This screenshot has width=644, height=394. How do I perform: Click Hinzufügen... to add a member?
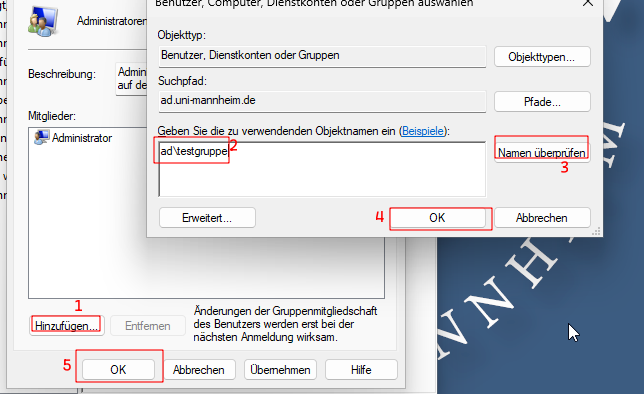click(x=67, y=326)
